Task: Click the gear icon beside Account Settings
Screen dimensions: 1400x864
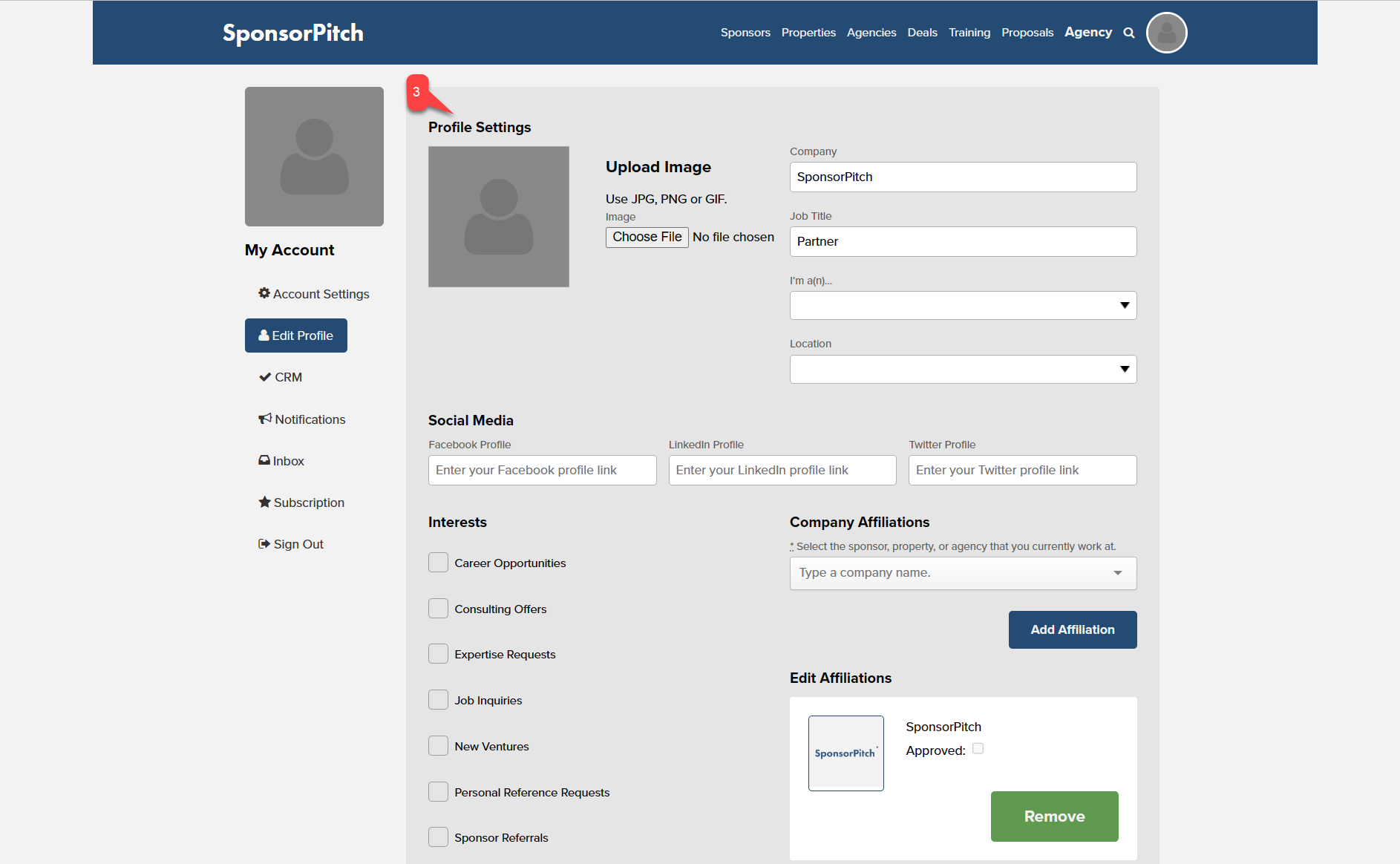Action: [264, 293]
